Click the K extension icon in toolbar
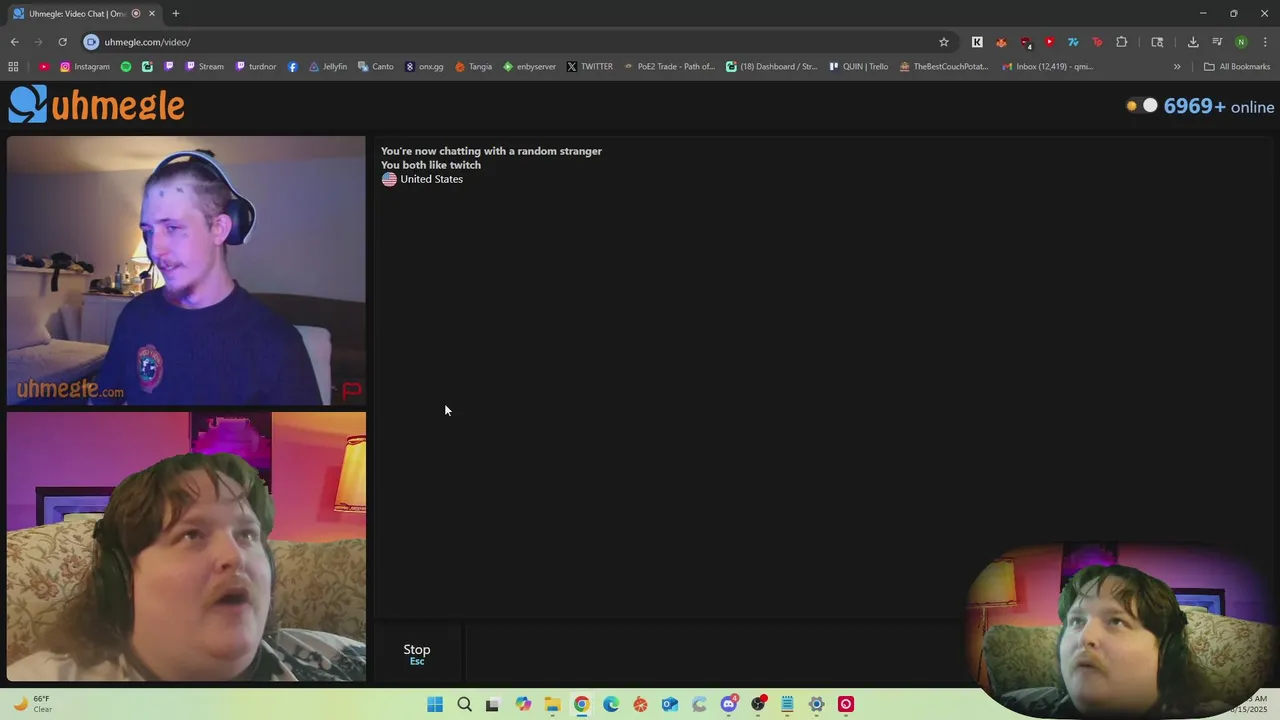The width and height of the screenshot is (1280, 720). pyautogui.click(x=977, y=42)
